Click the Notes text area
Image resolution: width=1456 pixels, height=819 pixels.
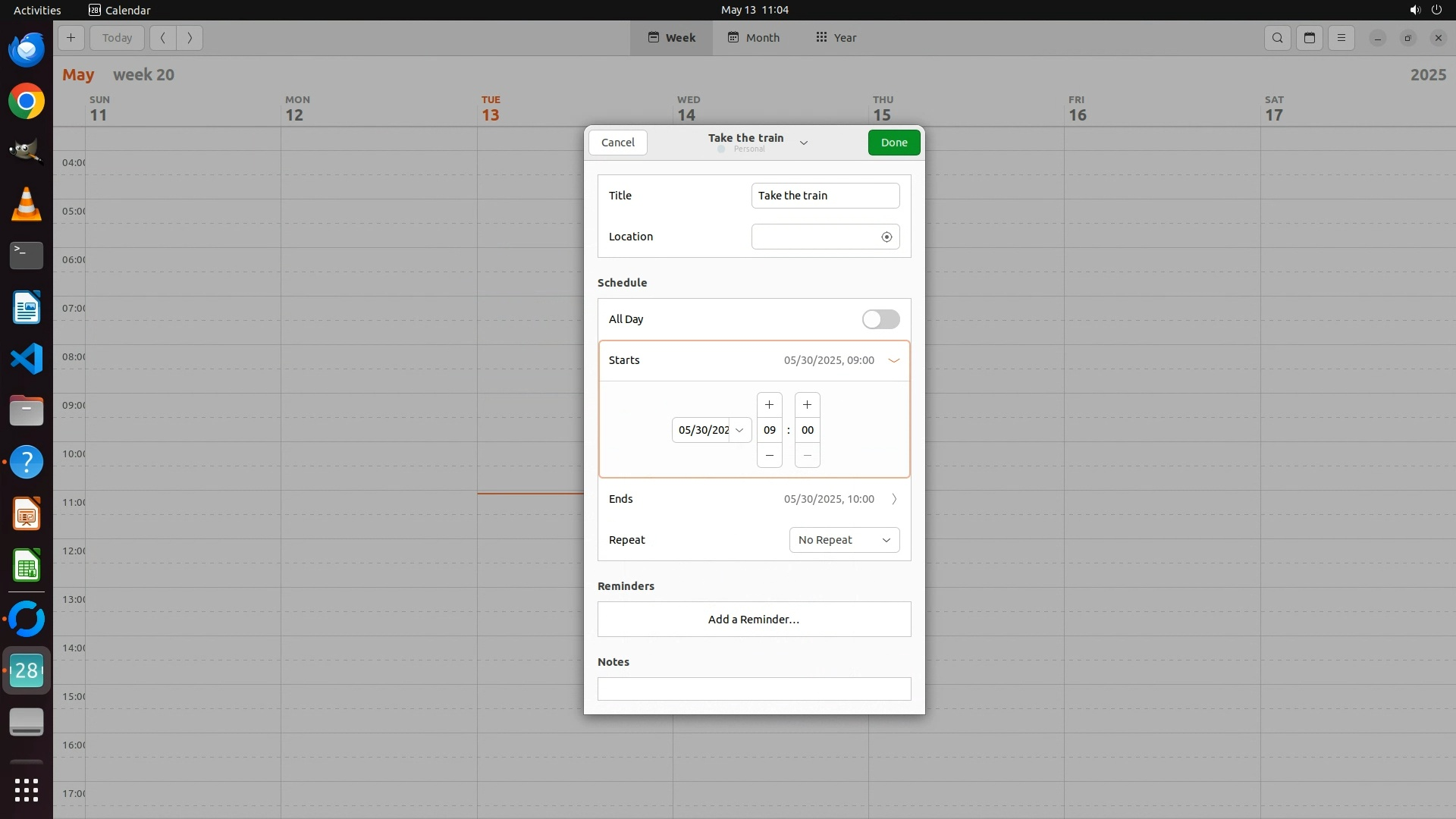tap(754, 689)
